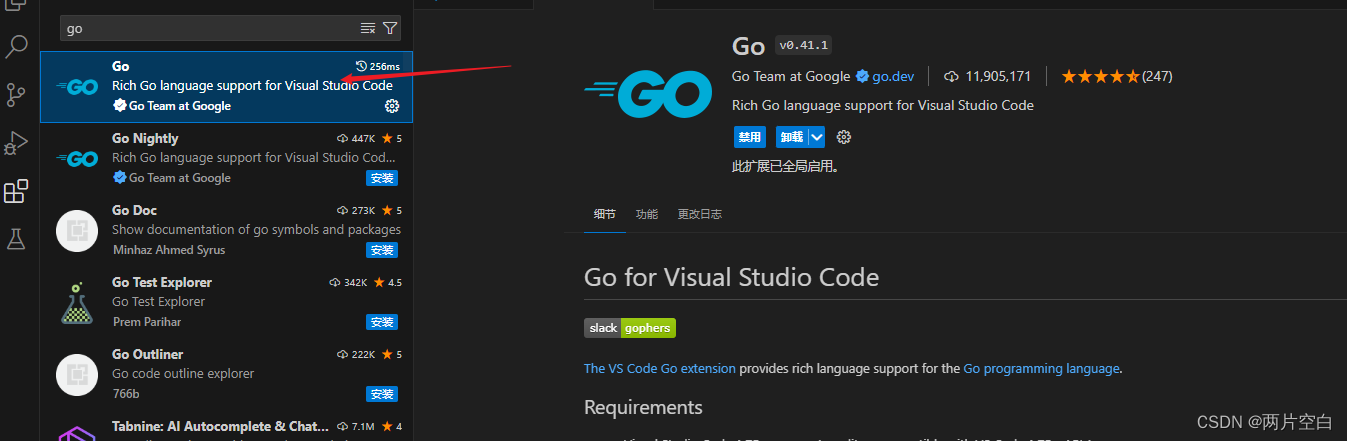This screenshot has width=1347, height=441.
Task: Select the Go Outliner extension row
Action: (x=226, y=374)
